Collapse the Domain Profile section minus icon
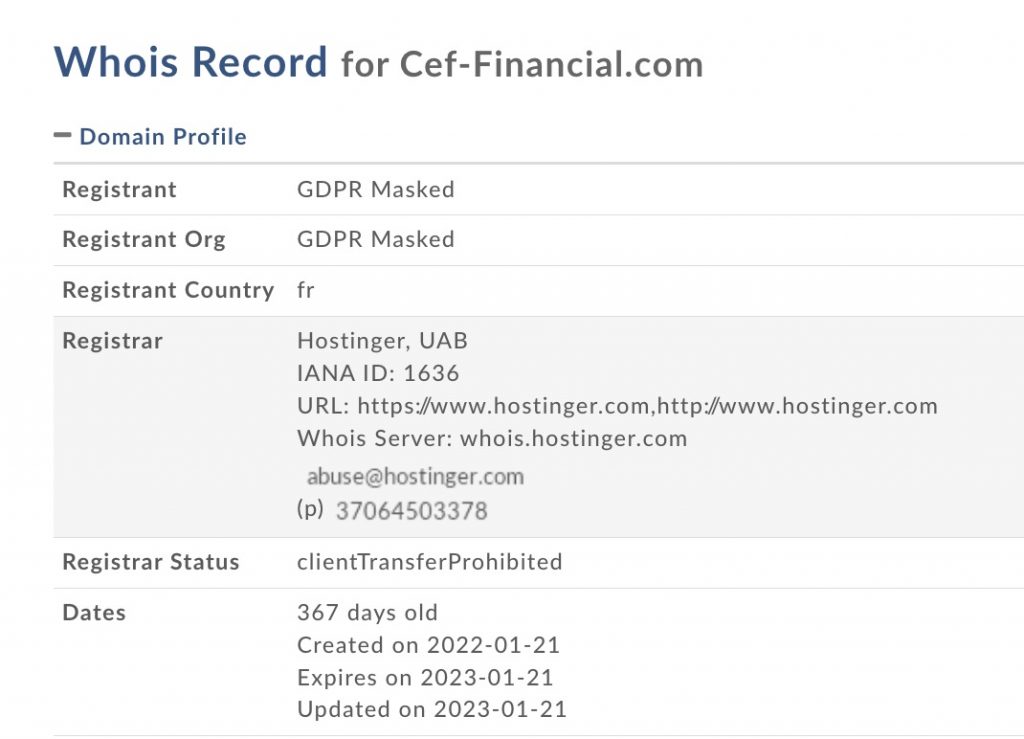The width and height of the screenshot is (1024, 739). tap(63, 135)
